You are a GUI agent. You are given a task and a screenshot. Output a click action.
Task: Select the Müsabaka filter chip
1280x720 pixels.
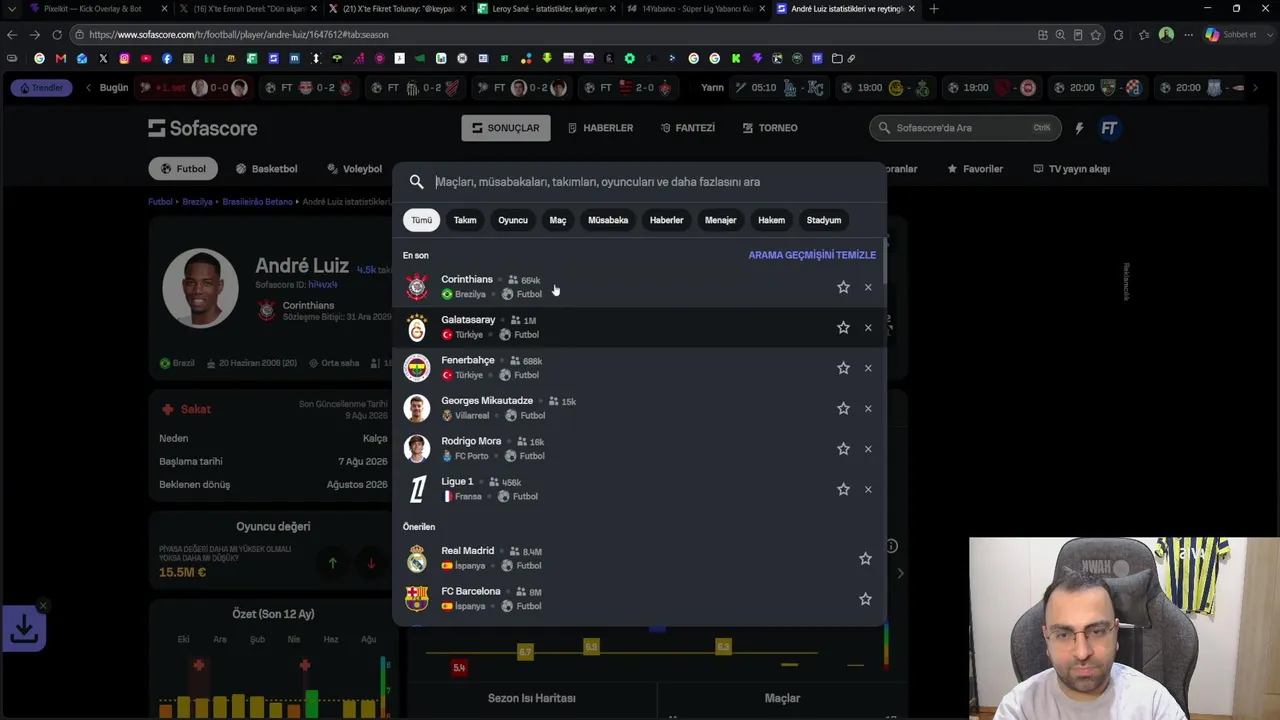[x=608, y=220]
